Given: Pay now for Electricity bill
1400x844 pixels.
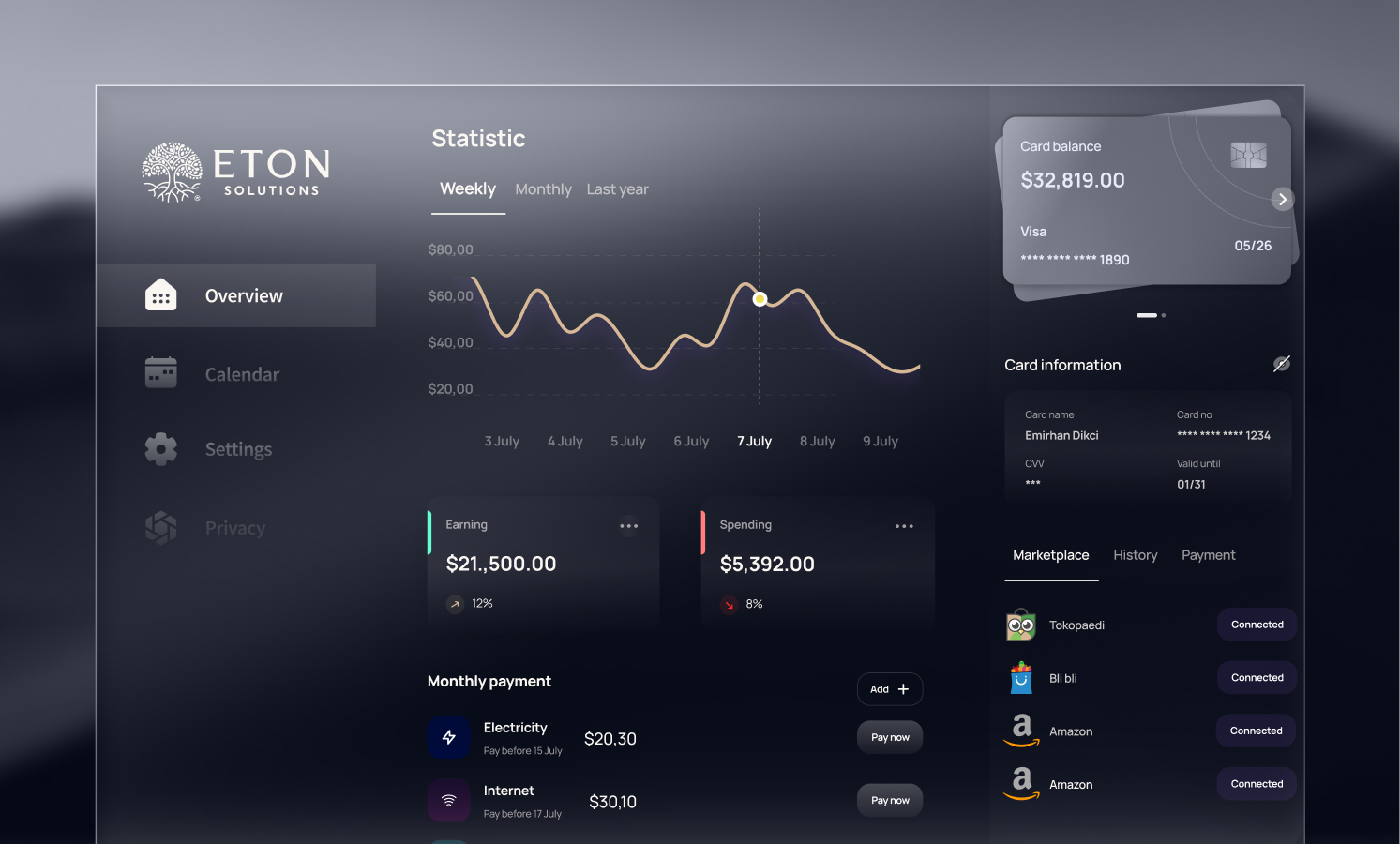Looking at the screenshot, I should (x=890, y=738).
